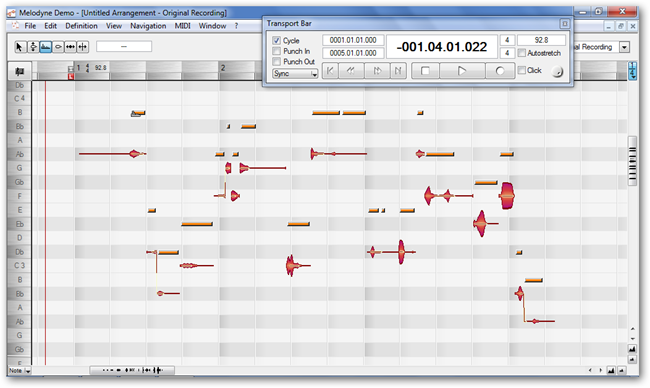Open the Sync dropdown
This screenshot has width=650, height=388.
tap(295, 73)
